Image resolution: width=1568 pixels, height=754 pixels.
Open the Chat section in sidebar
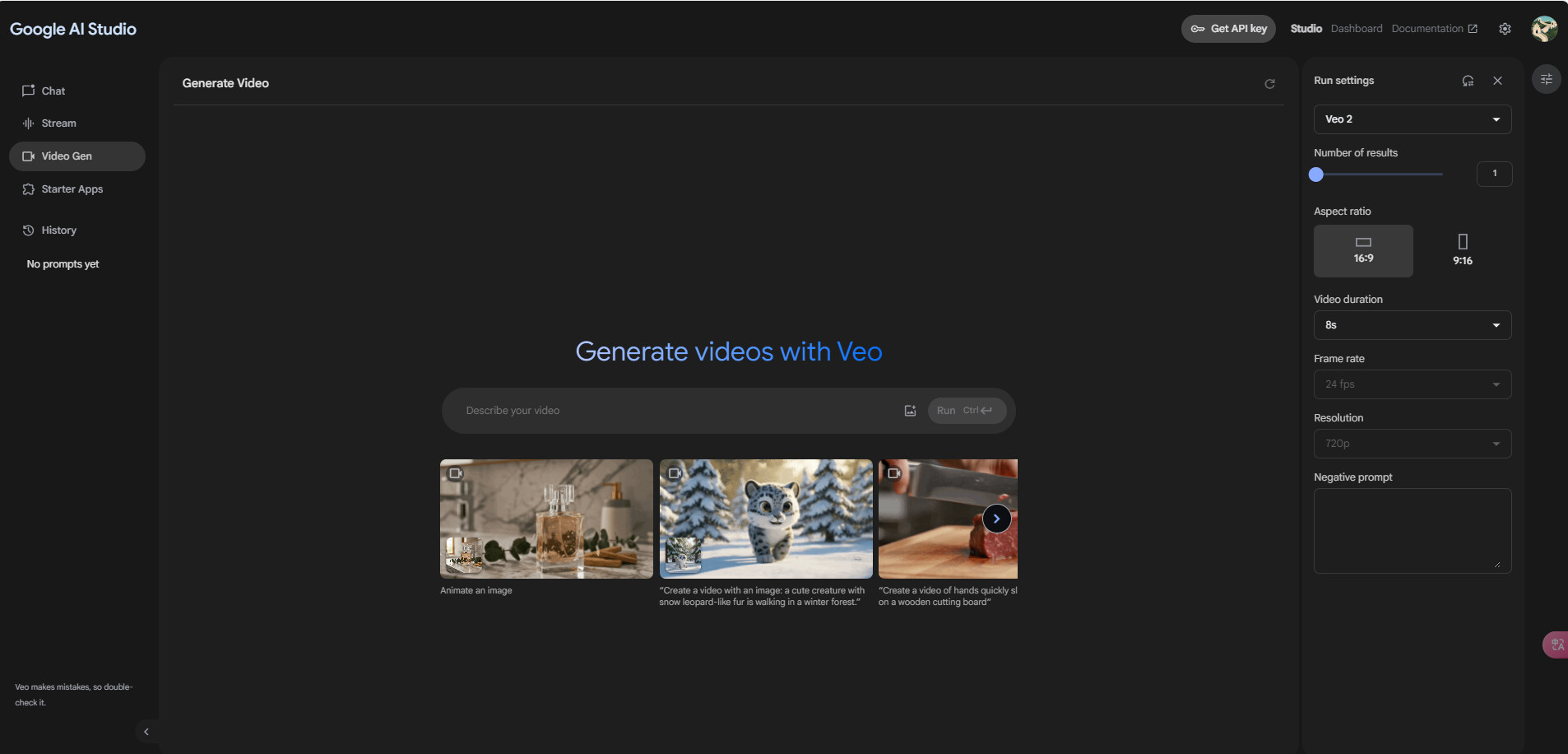(77, 91)
